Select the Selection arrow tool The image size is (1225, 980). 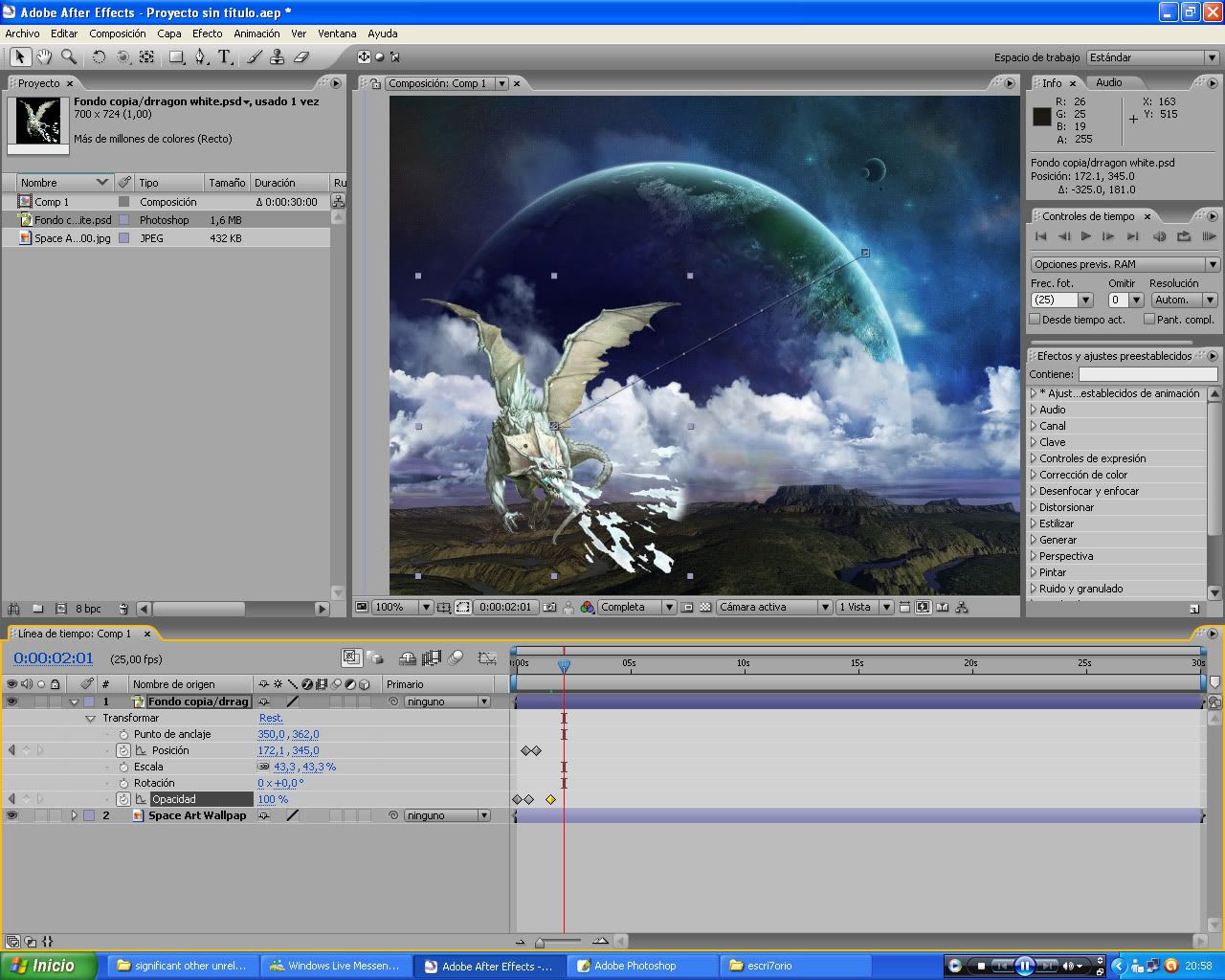tap(20, 57)
